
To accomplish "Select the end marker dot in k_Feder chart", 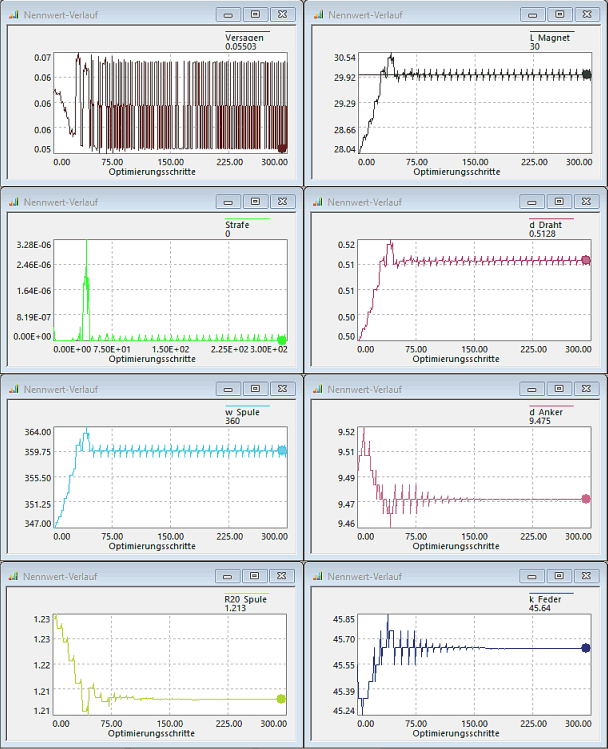I will (x=586, y=648).
